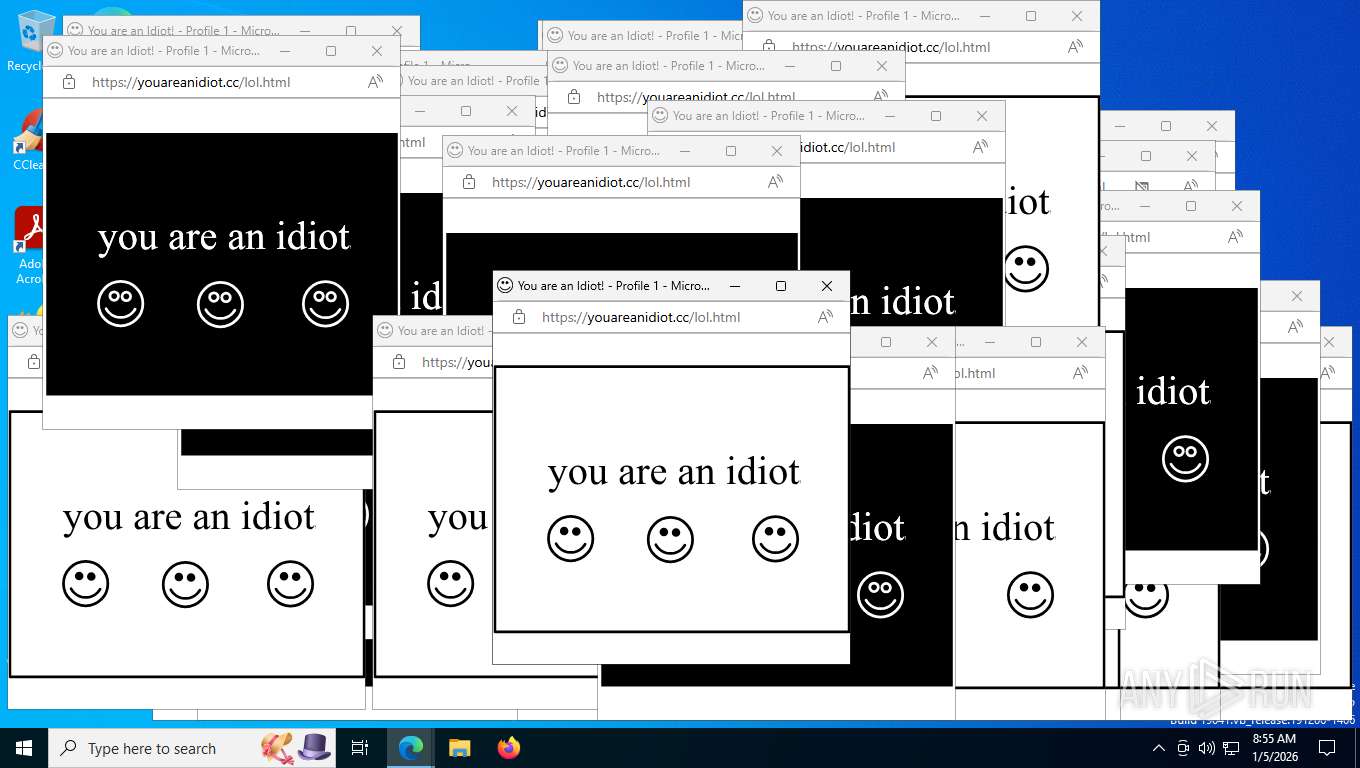Screen dimensions: 1360x768
Task: Click Read aloud icon in center window above frontmost
Action: tap(775, 182)
